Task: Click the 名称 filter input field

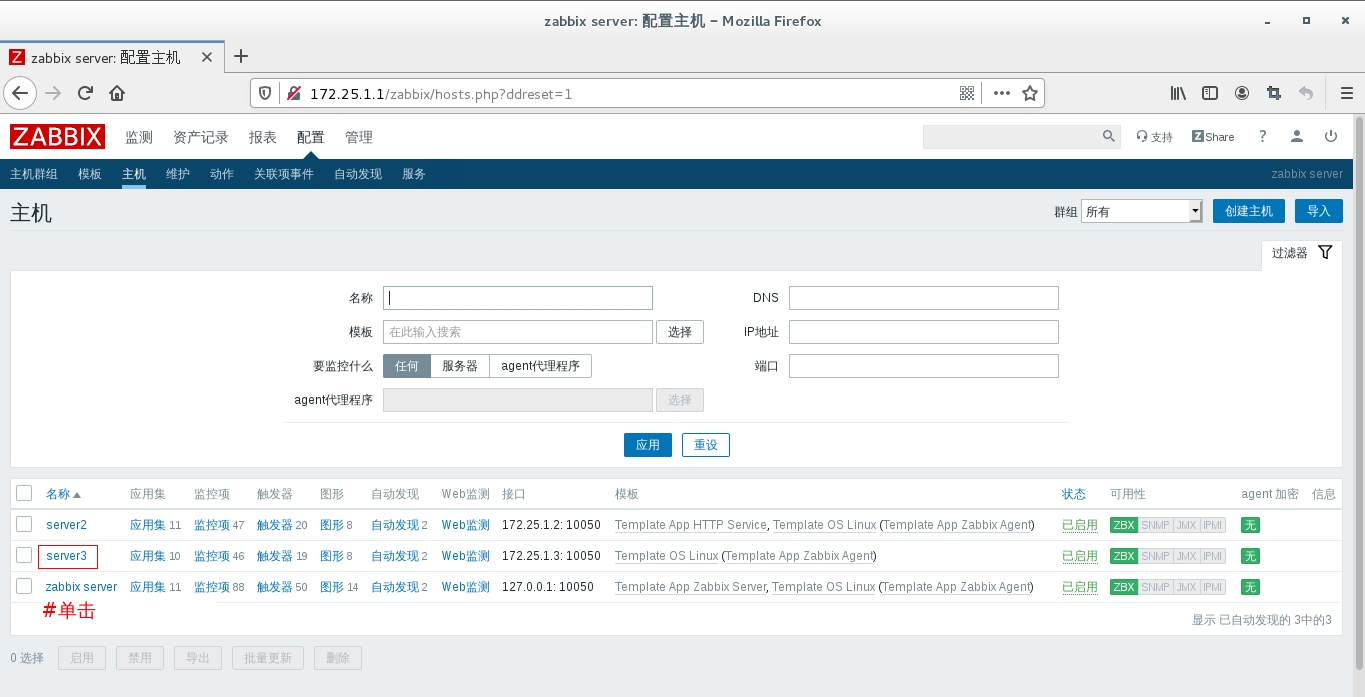Action: (x=518, y=298)
